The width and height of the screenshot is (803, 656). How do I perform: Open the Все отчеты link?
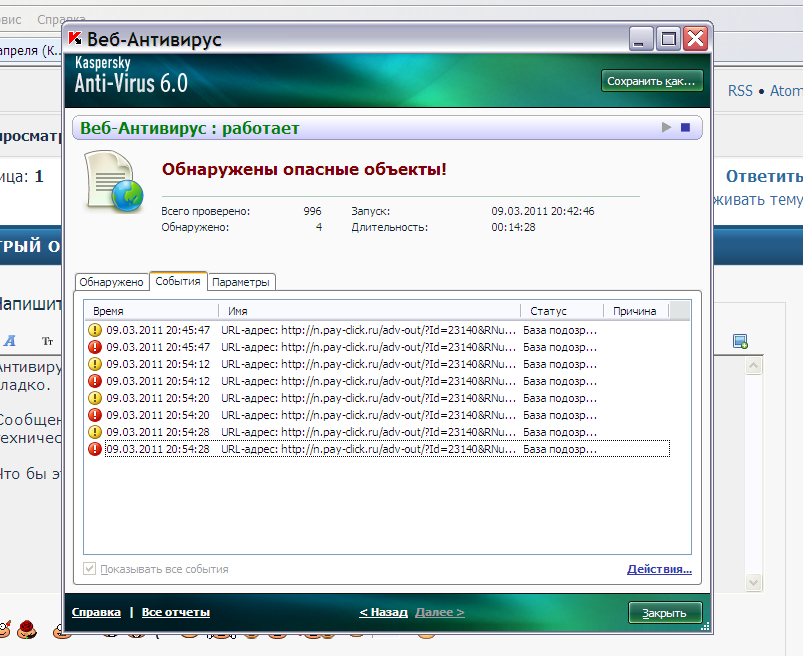click(176, 612)
